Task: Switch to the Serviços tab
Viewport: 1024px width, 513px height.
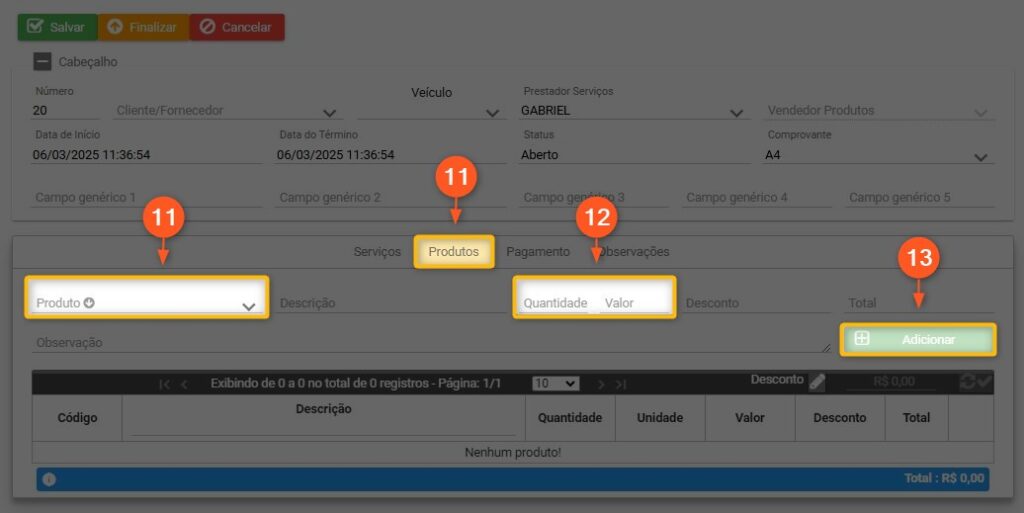Action: point(377,252)
